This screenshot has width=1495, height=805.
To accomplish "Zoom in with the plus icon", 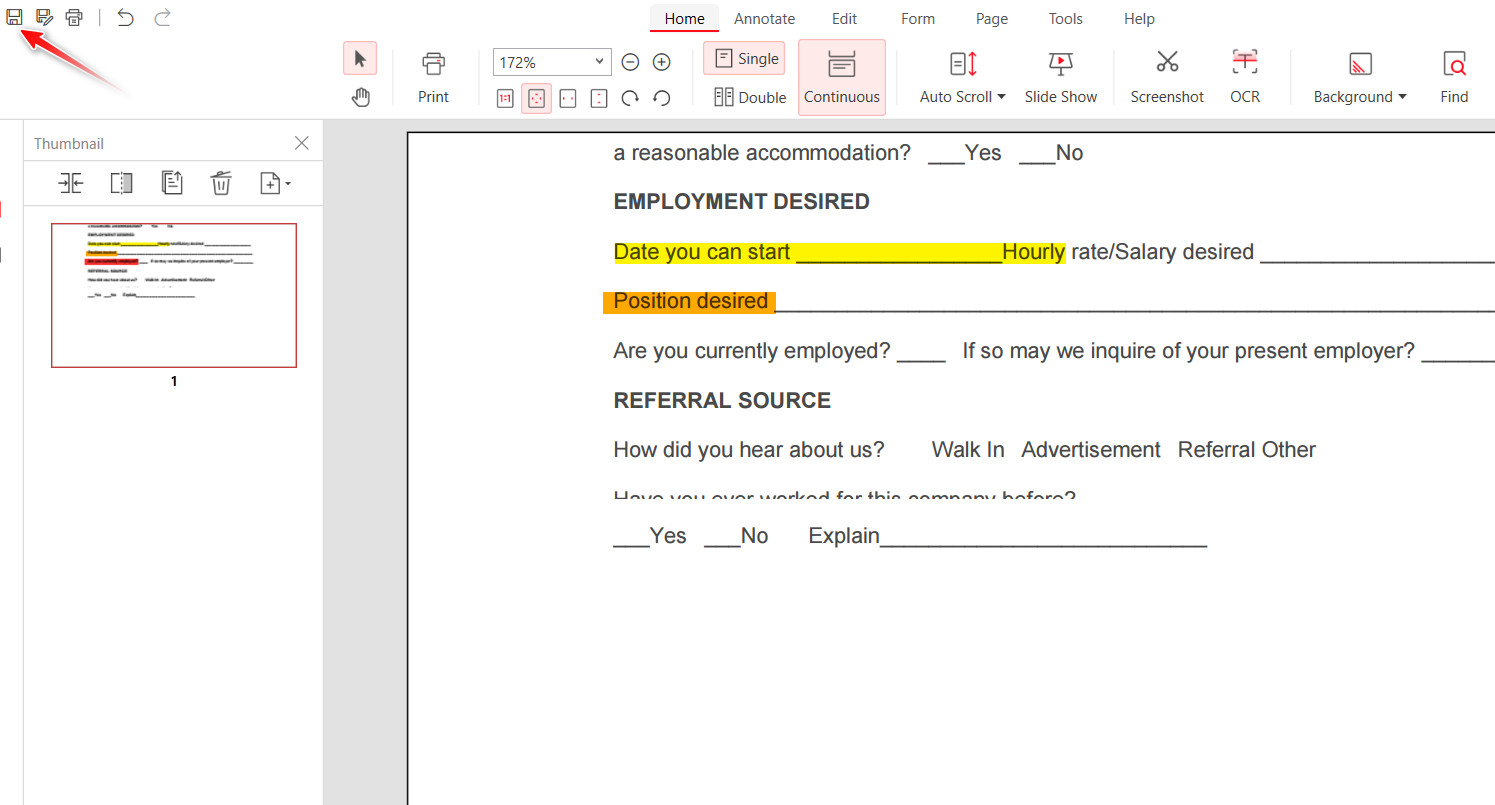I will point(661,62).
